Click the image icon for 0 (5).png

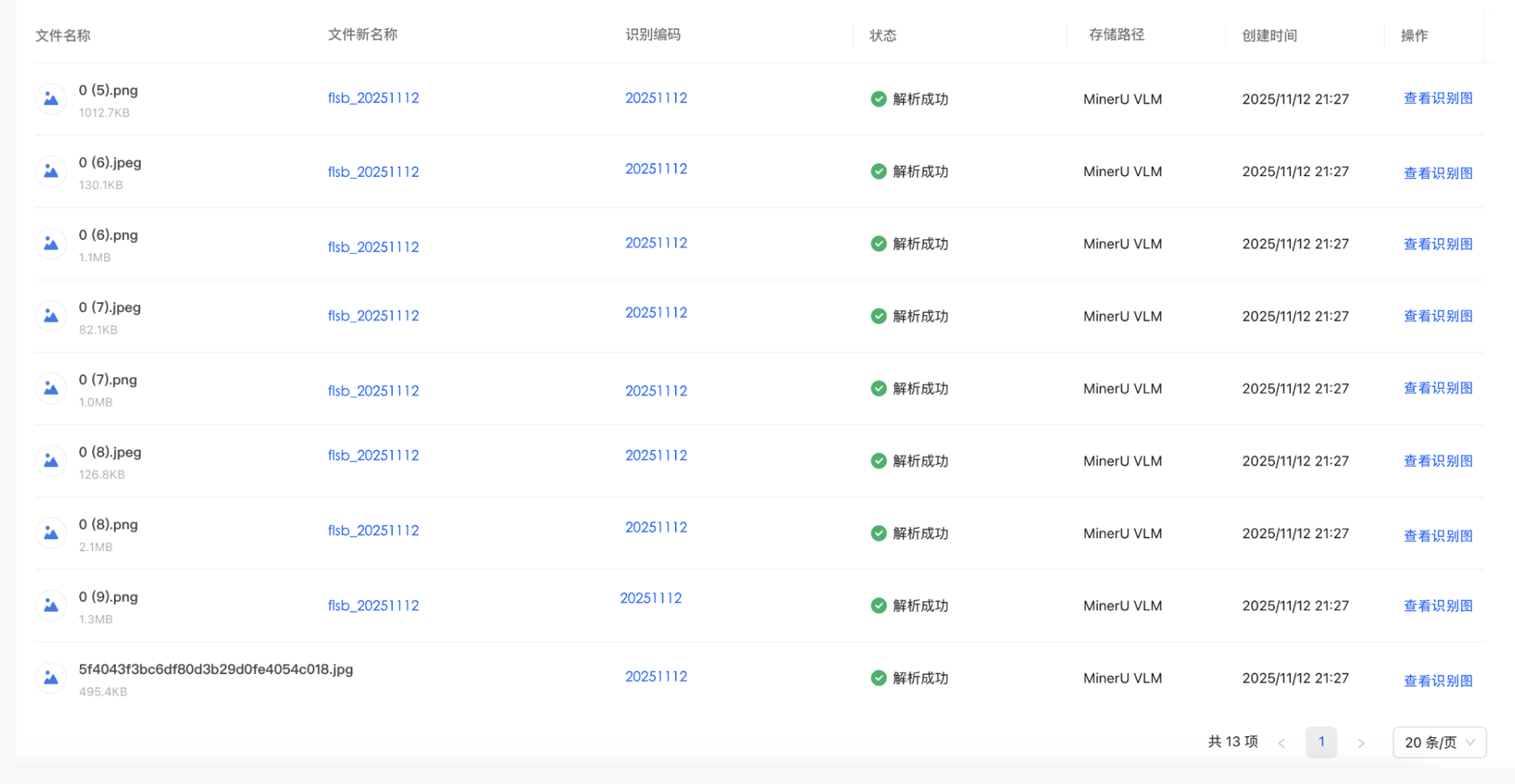pos(51,99)
